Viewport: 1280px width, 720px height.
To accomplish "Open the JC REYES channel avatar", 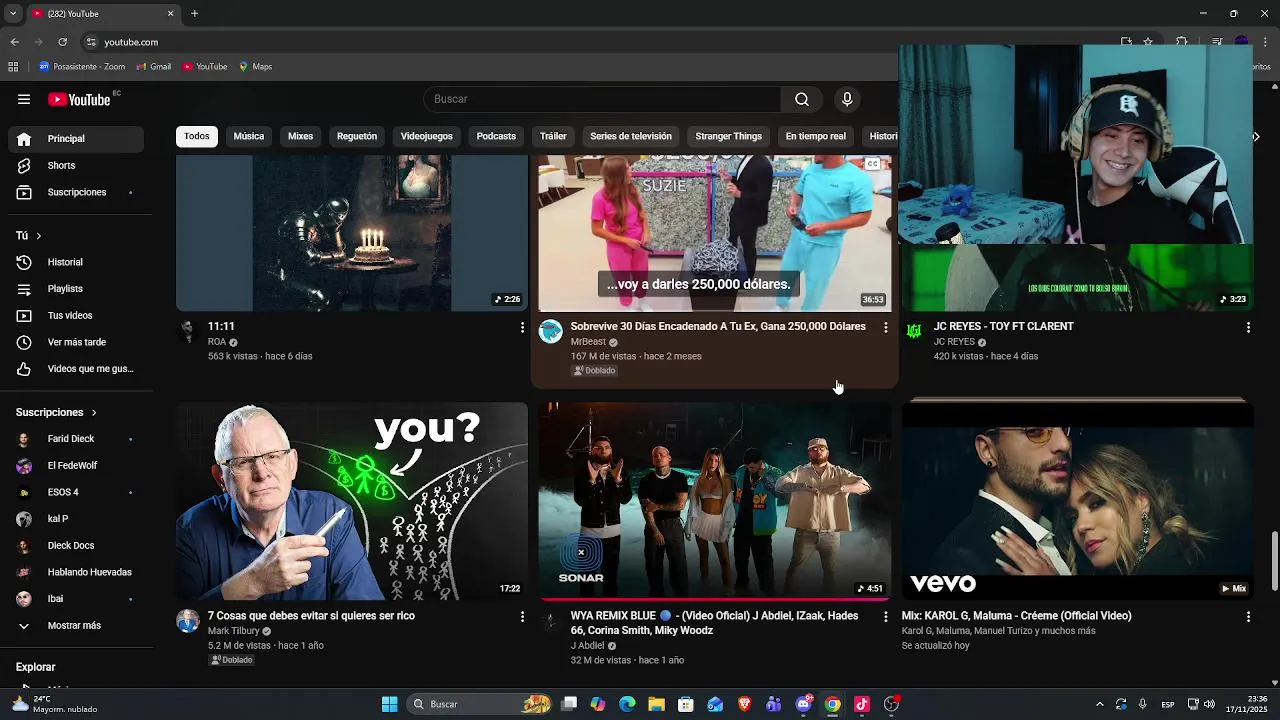I will 914,331.
